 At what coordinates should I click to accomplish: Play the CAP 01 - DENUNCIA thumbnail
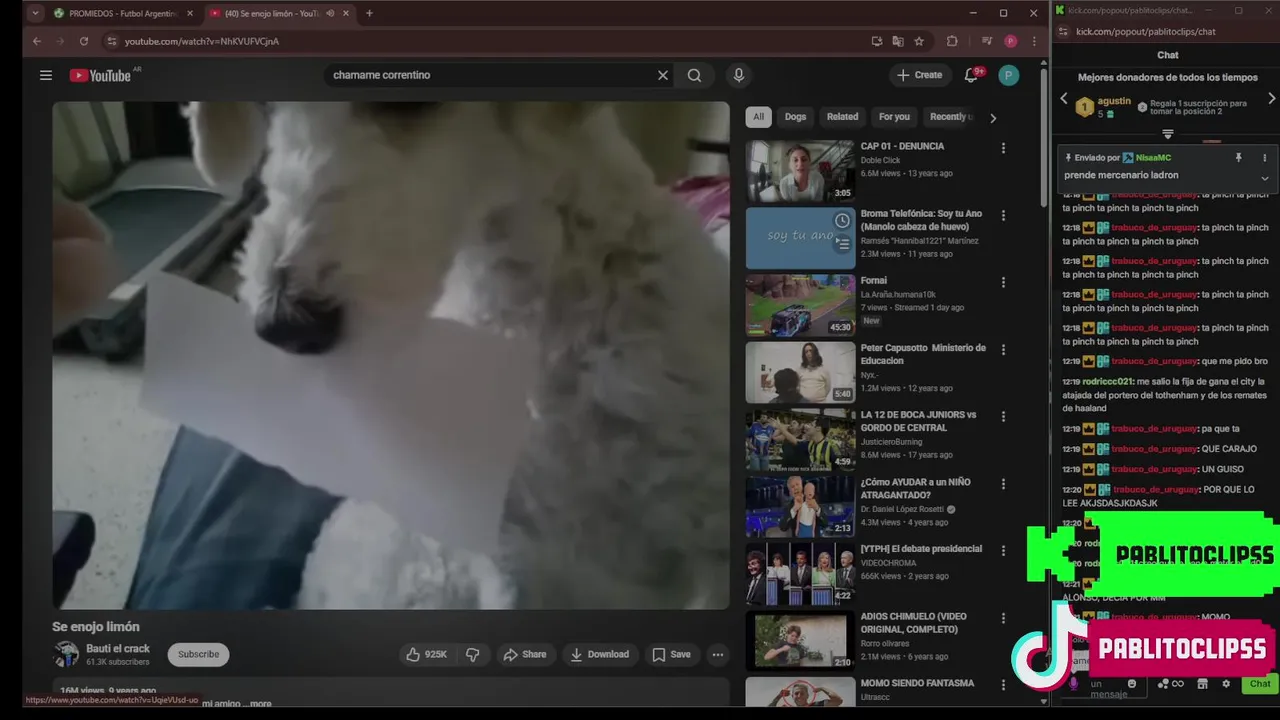click(800, 171)
